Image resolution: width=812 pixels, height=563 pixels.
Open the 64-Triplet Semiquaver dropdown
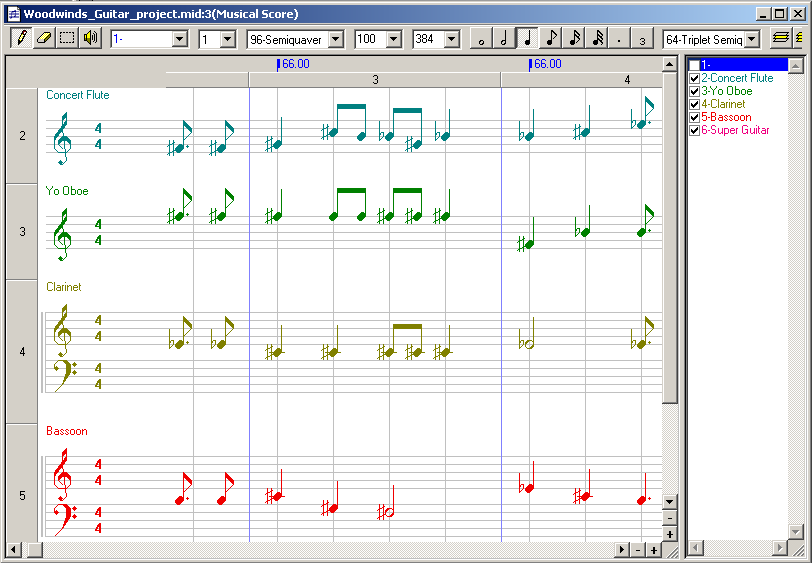[x=752, y=39]
